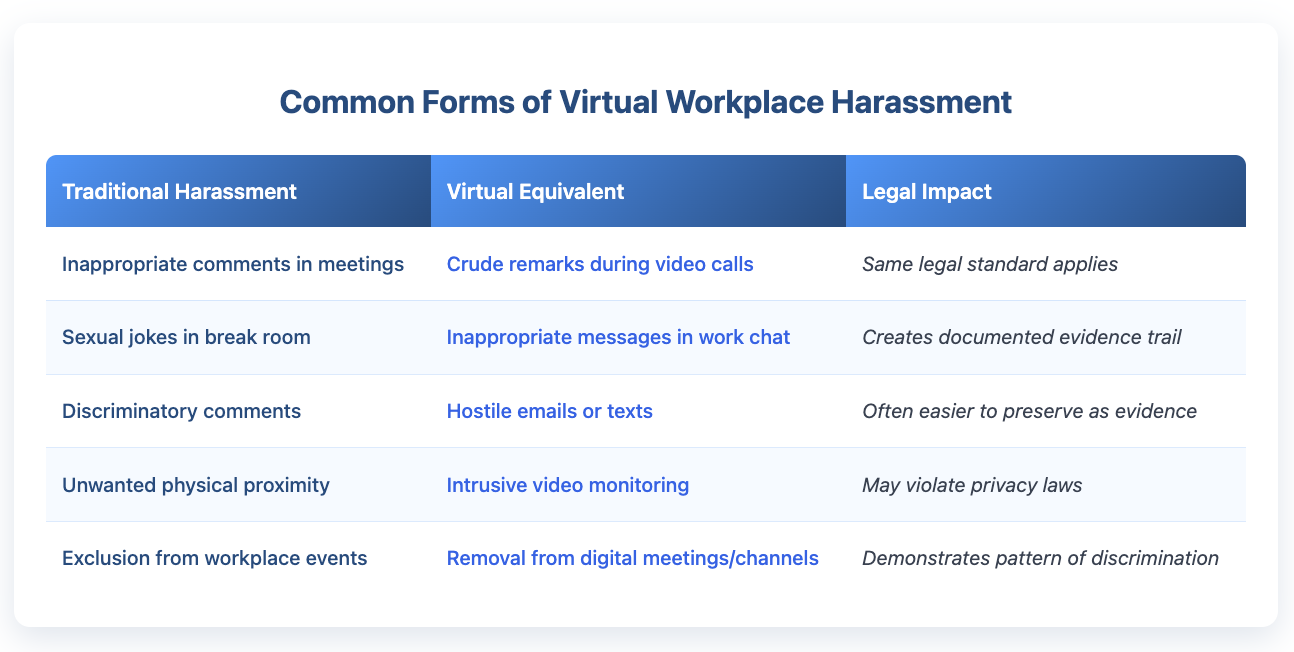Viewport: 1294px width, 652px height.
Task: Open the 'Inappropriate messages in work chat' link
Action: (618, 337)
